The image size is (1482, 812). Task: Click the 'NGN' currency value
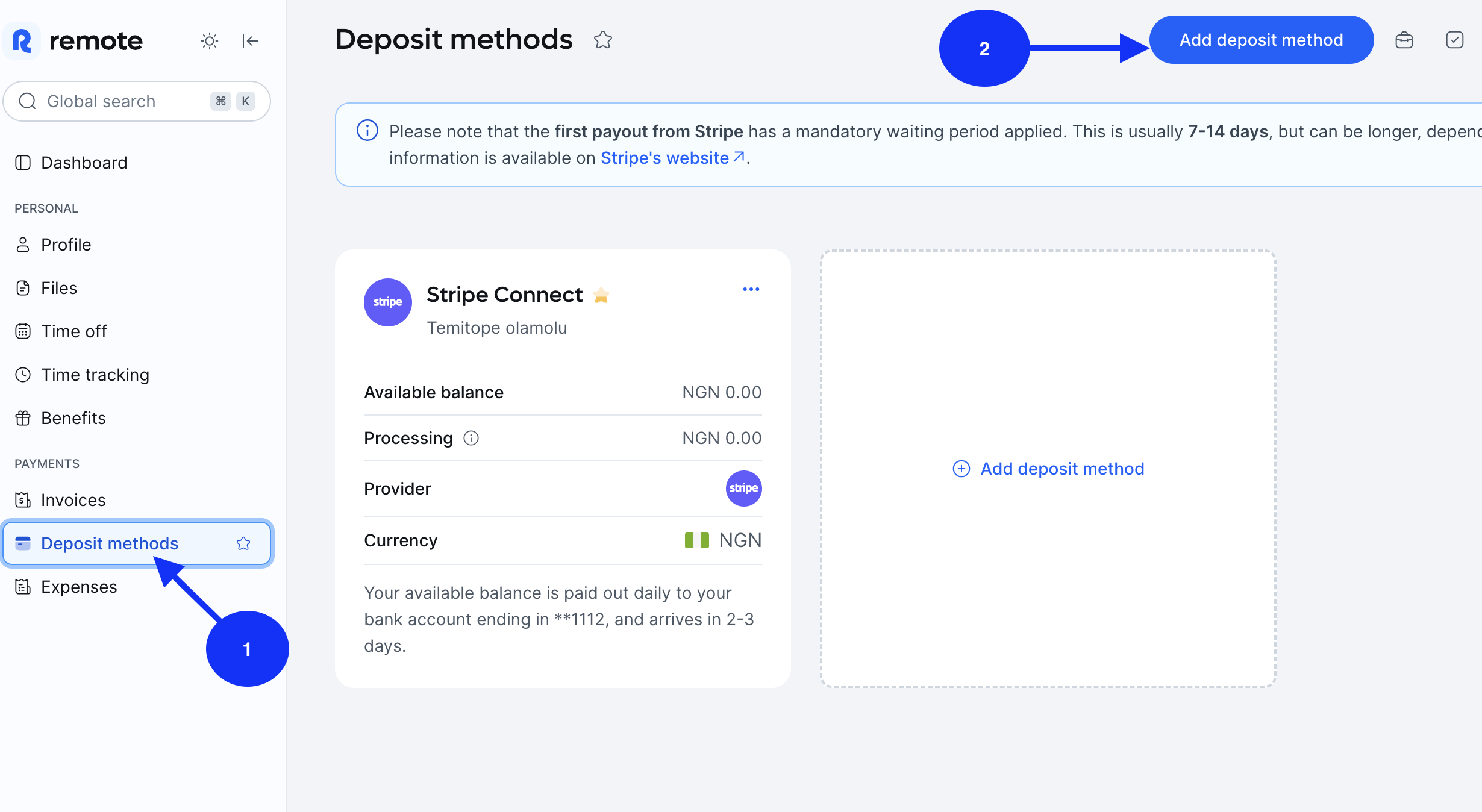coord(740,540)
